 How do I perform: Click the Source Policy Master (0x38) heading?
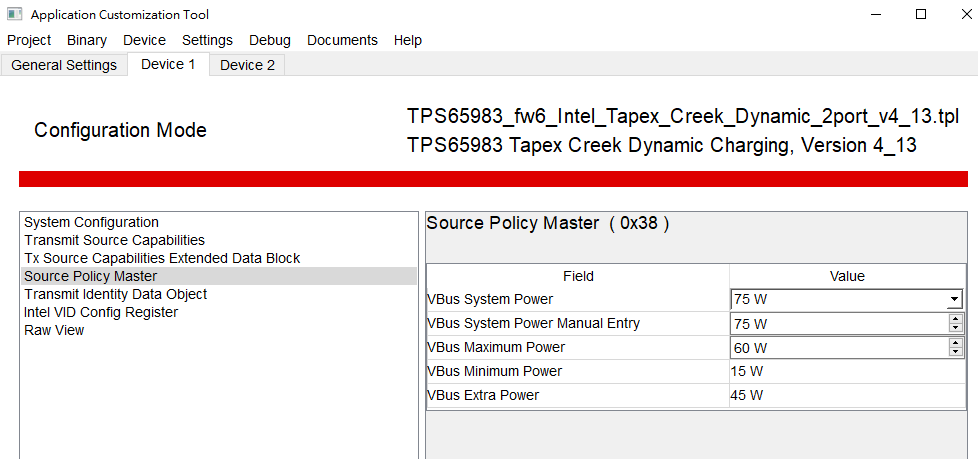pos(548,223)
